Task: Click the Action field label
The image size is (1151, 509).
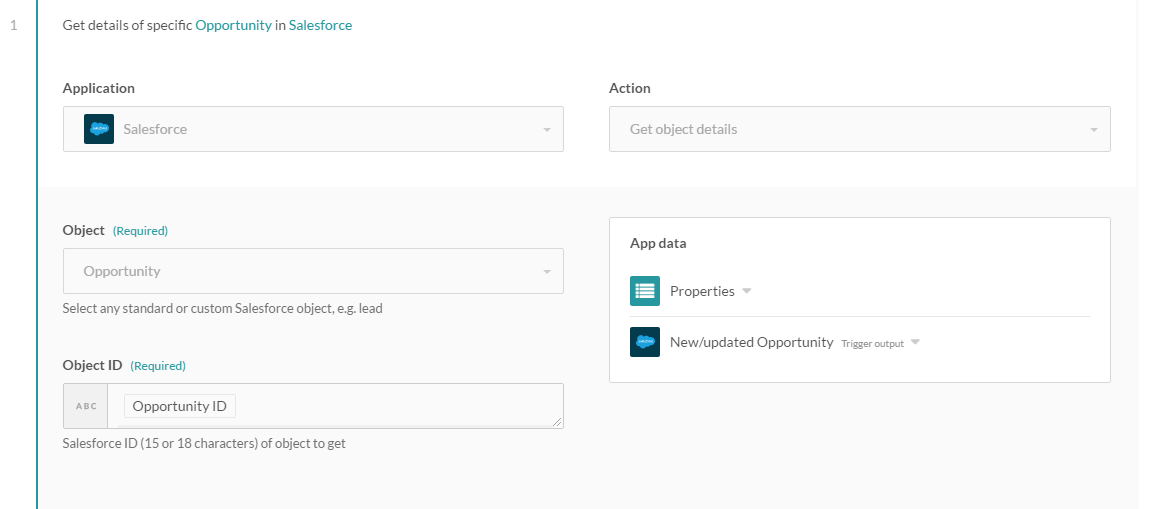Action: coord(630,88)
